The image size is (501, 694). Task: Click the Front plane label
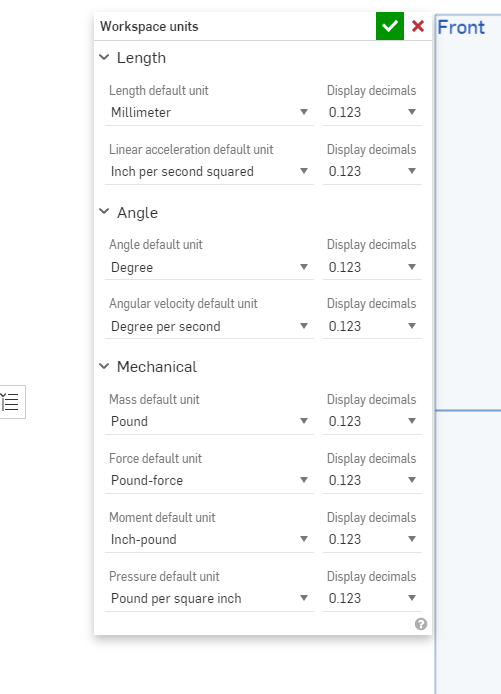461,27
